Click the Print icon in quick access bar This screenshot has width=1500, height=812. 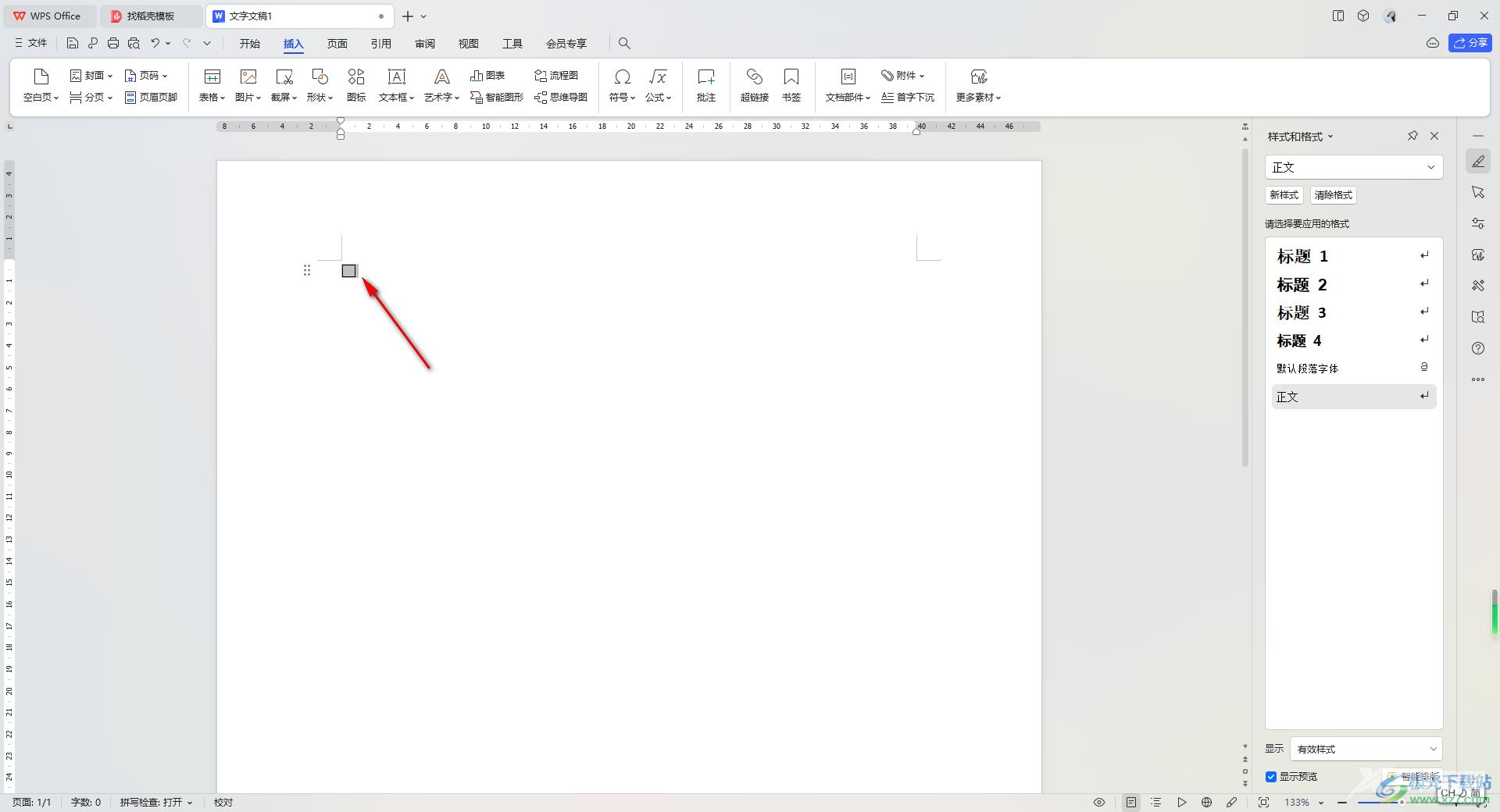(113, 44)
